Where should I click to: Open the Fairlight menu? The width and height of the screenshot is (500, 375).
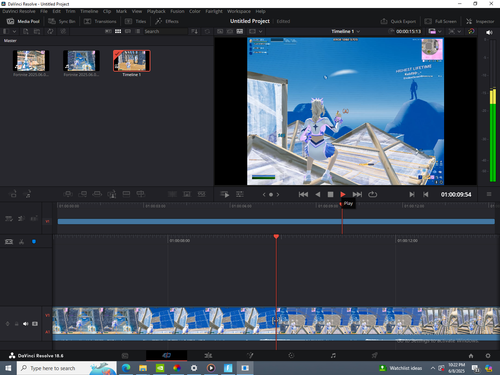[x=214, y=11]
